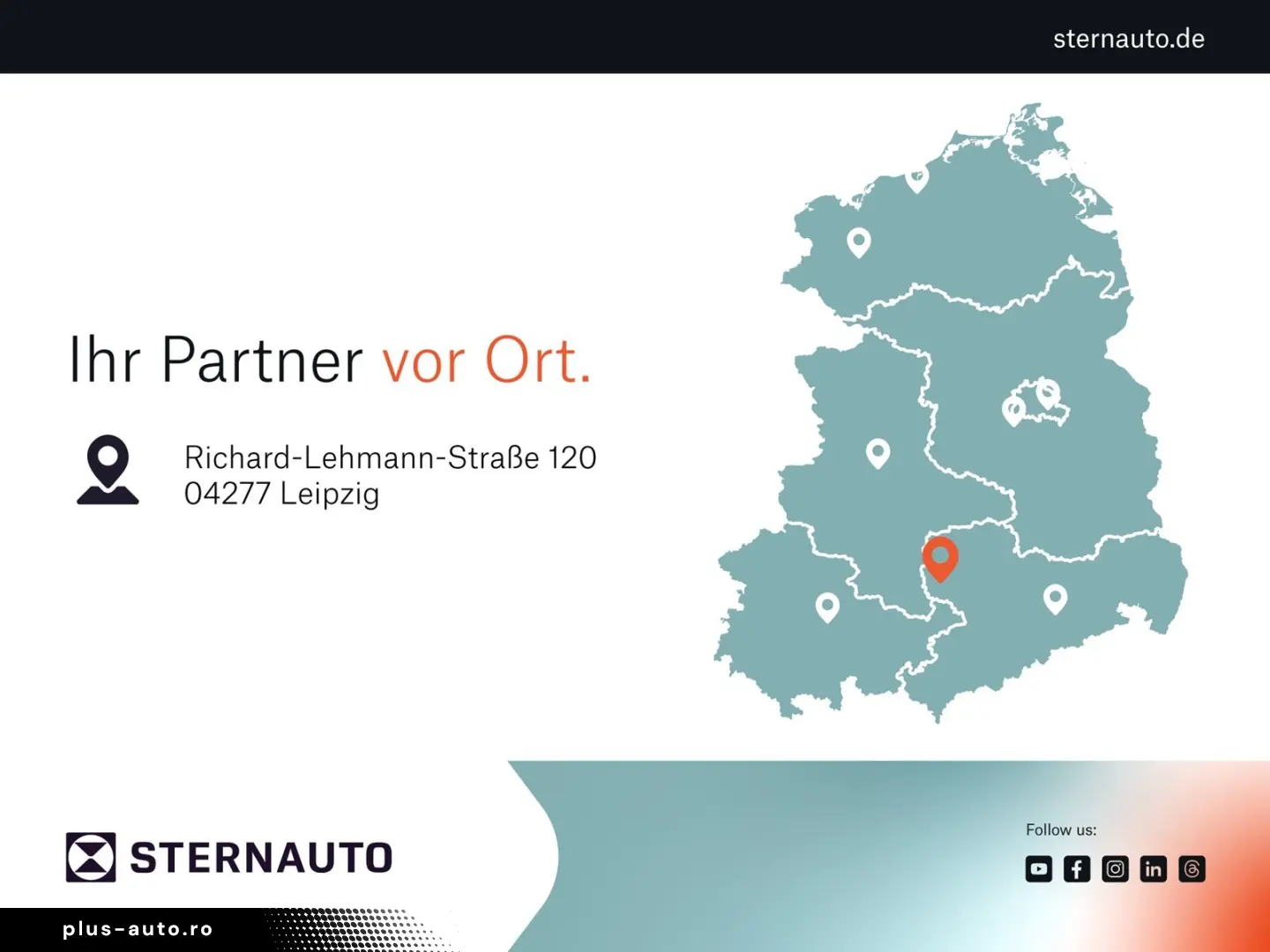The height and width of the screenshot is (952, 1270).
Task: Open the LinkedIn social icon
Action: [1153, 869]
